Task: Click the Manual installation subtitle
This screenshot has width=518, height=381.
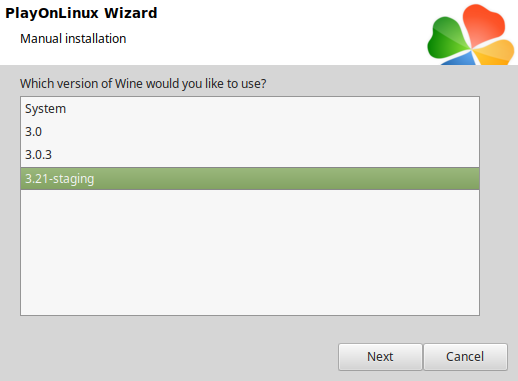Action: 73,39
